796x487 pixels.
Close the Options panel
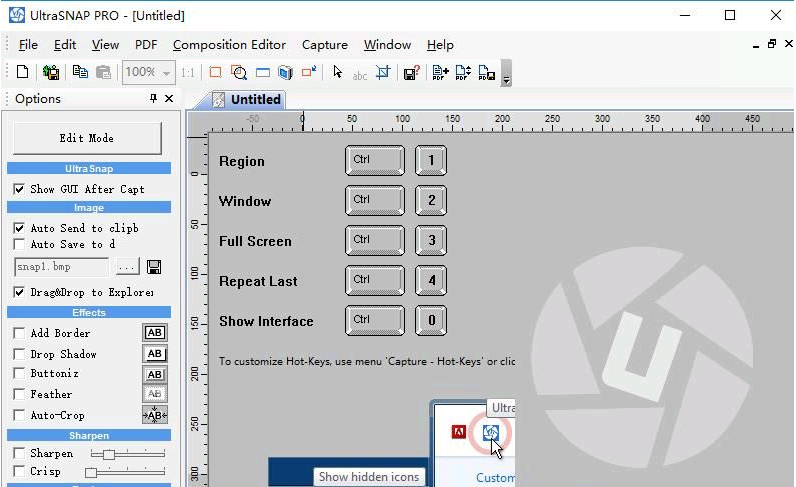[169, 99]
